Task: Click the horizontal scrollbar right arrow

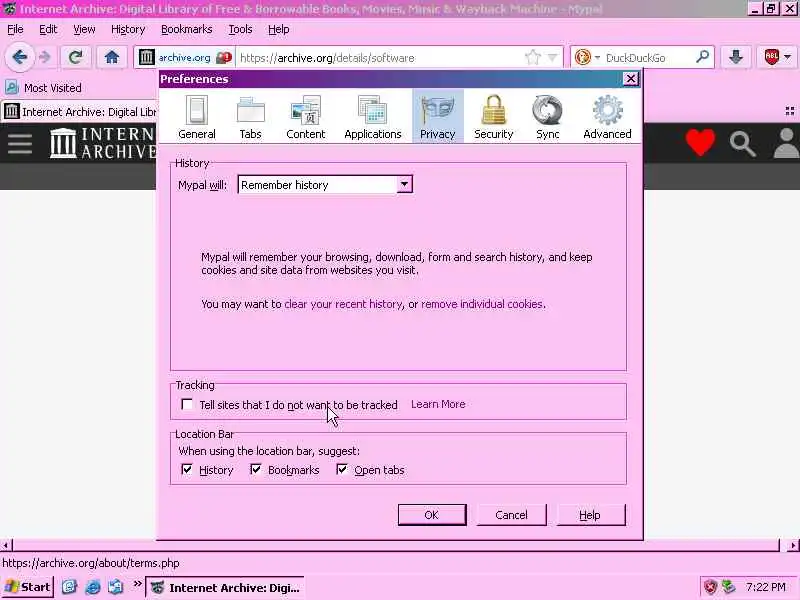Action: click(793, 545)
